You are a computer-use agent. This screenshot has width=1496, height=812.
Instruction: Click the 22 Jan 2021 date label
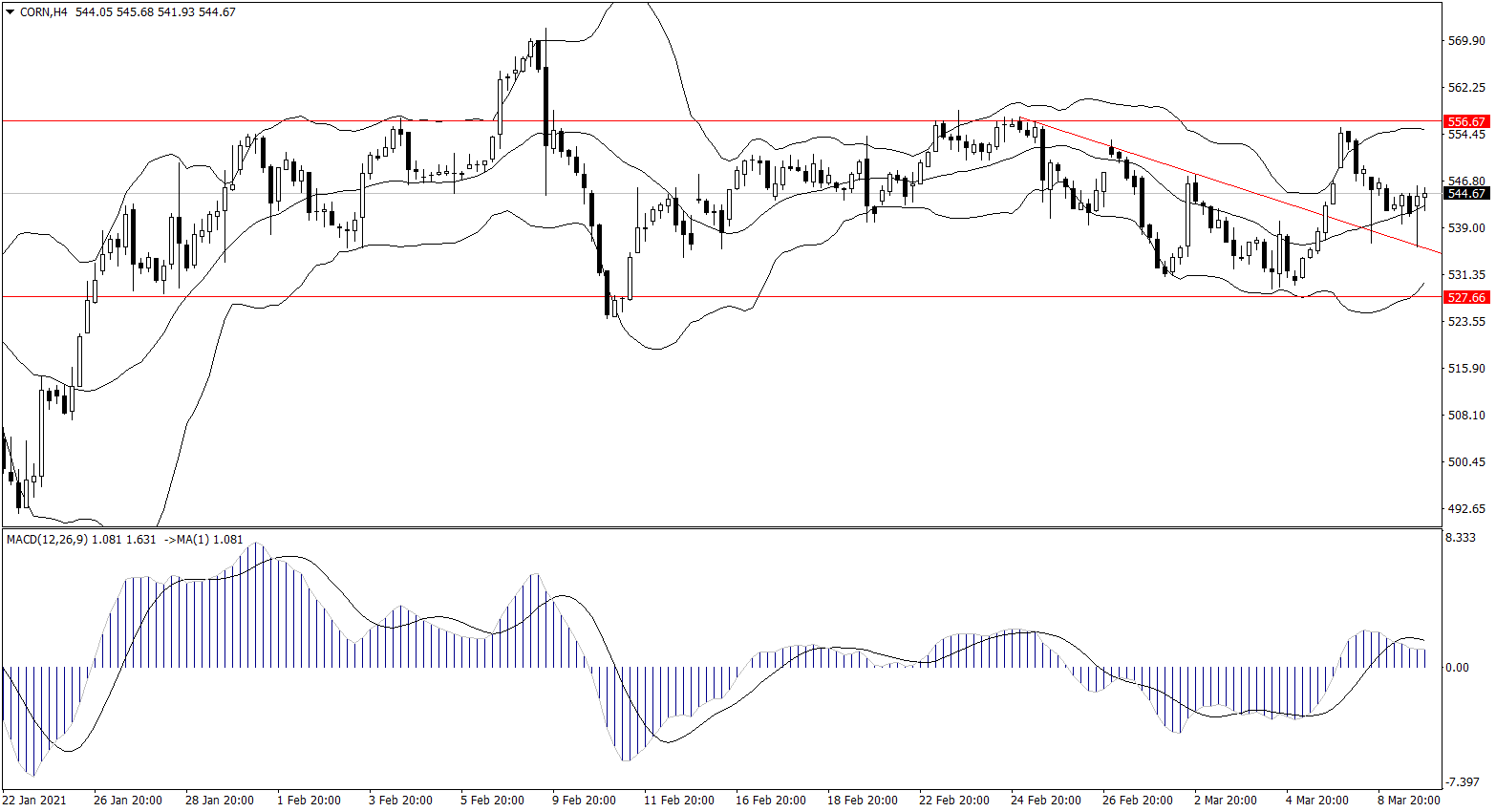pyautogui.click(x=34, y=800)
